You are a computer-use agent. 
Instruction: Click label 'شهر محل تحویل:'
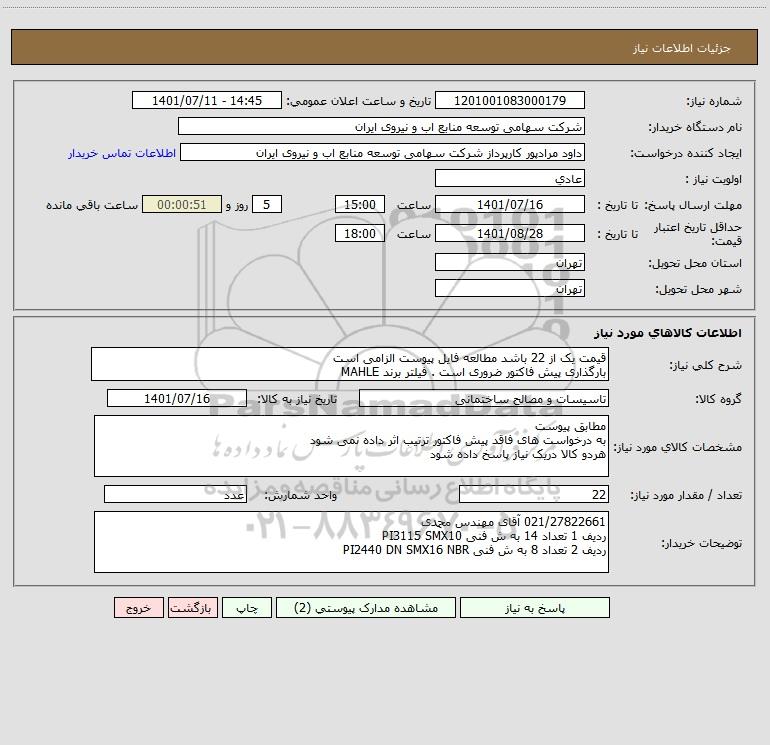[699, 289]
